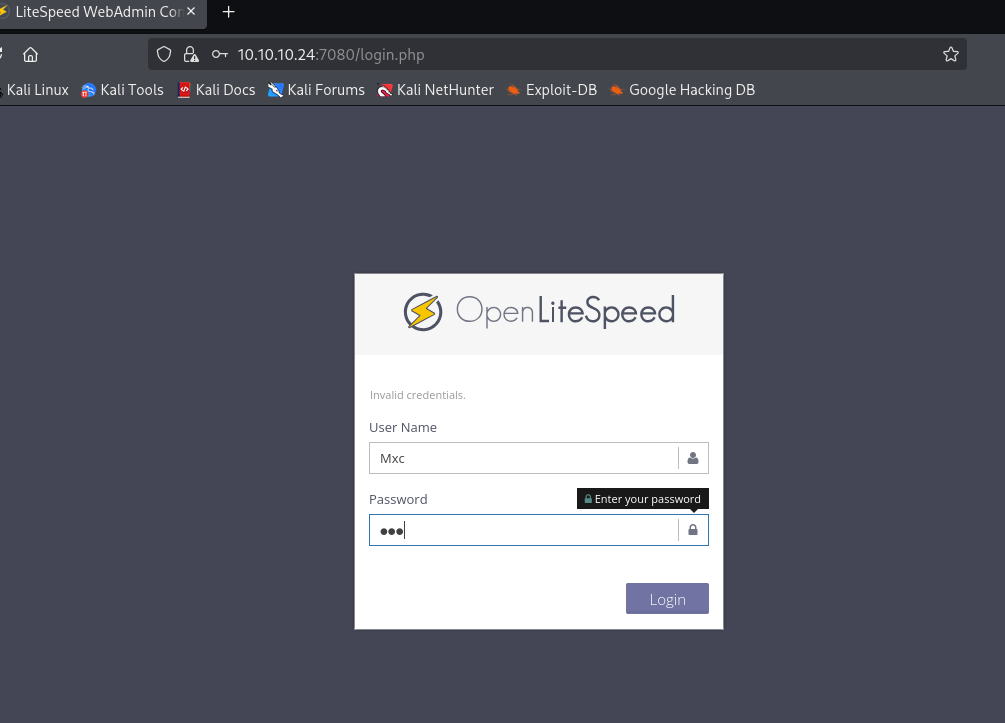
Task: Close the LiteSpeed WebAdmin tab
Action: (191, 12)
